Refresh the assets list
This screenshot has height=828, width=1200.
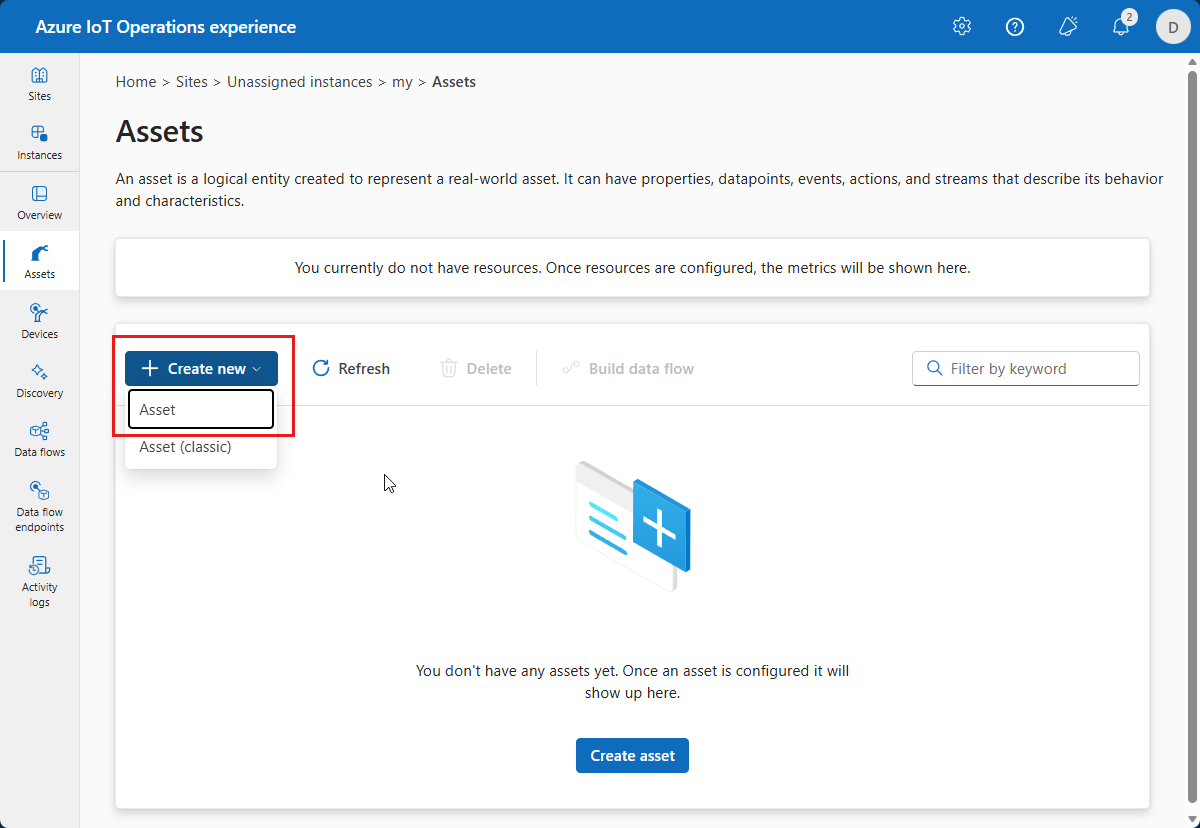351,369
